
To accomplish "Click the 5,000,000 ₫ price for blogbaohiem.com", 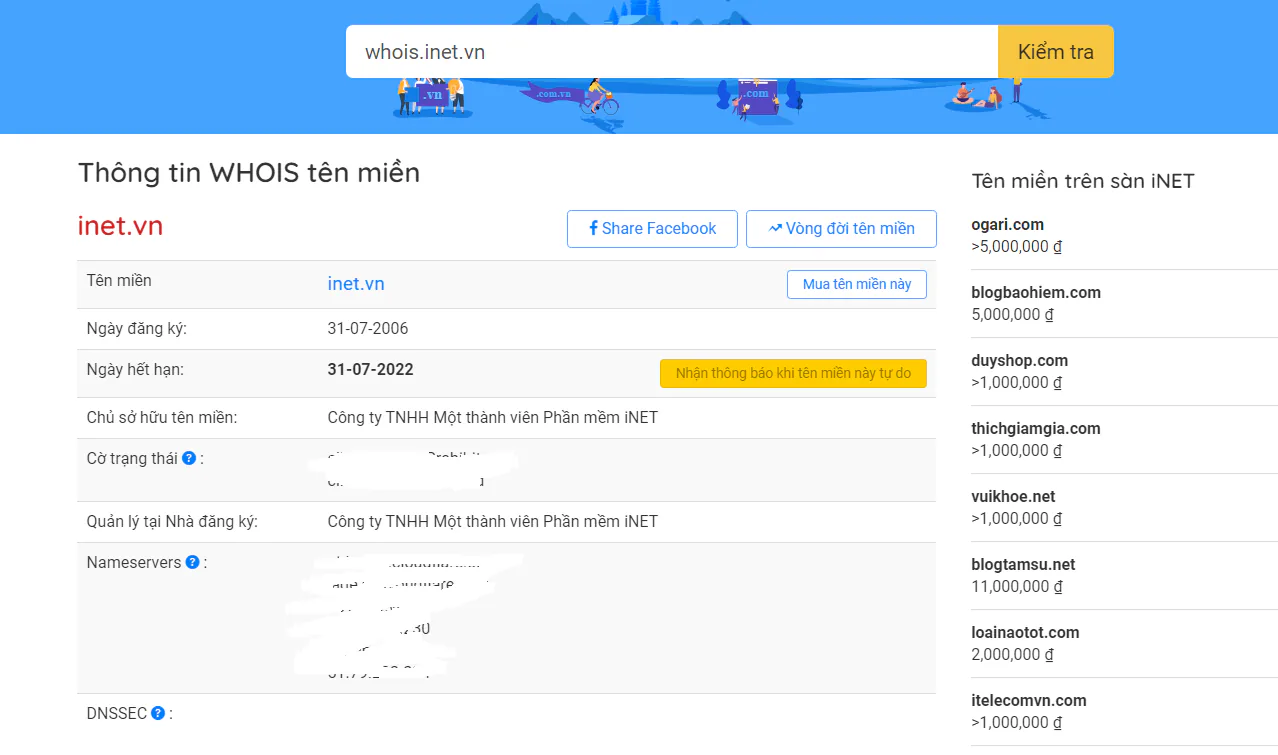I will 1012,315.
